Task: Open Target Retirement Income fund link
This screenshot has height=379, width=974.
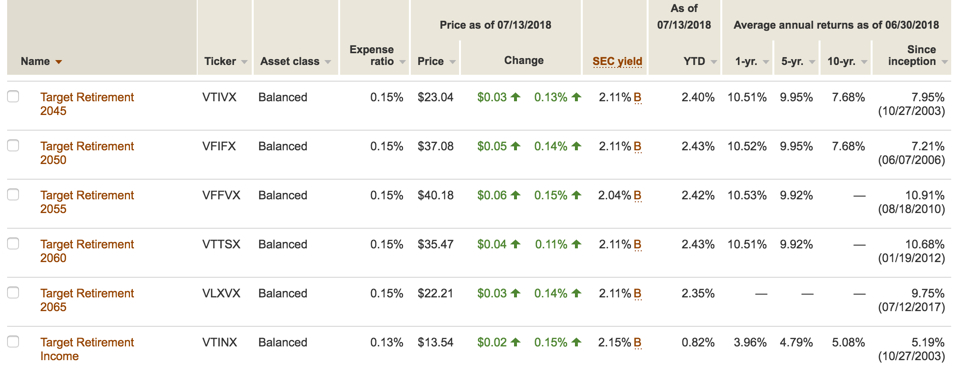Action: pos(87,349)
